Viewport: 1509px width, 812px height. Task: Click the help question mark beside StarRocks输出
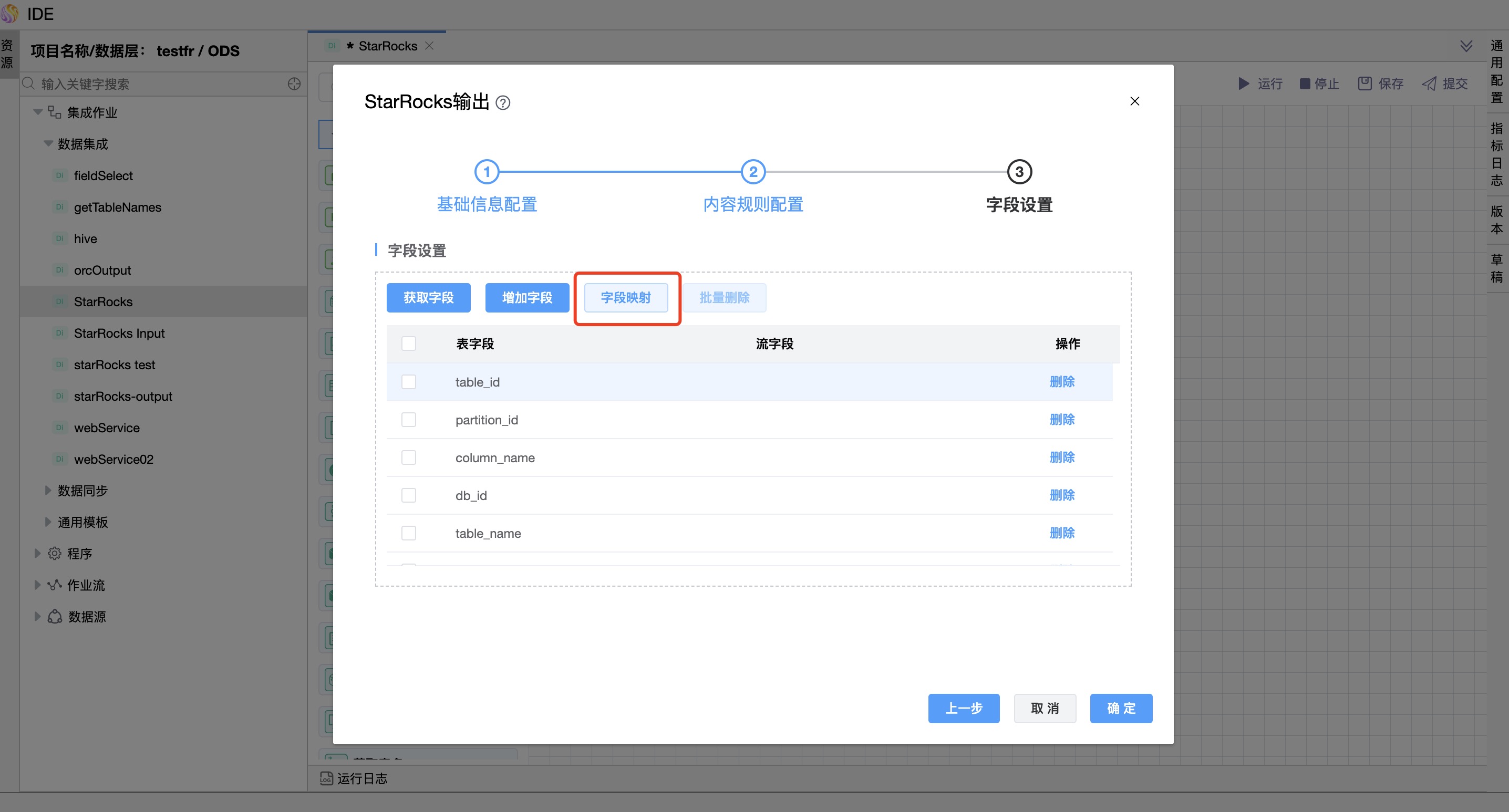[x=503, y=103]
